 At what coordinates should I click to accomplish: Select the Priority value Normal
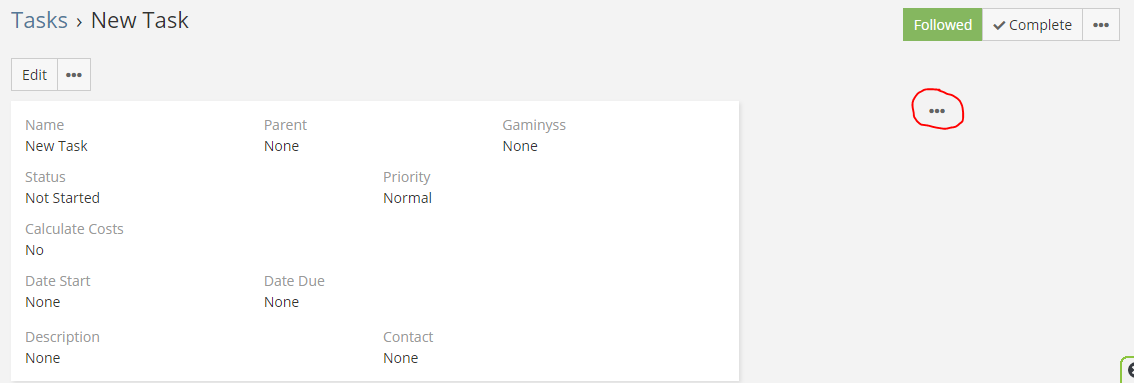tap(407, 198)
